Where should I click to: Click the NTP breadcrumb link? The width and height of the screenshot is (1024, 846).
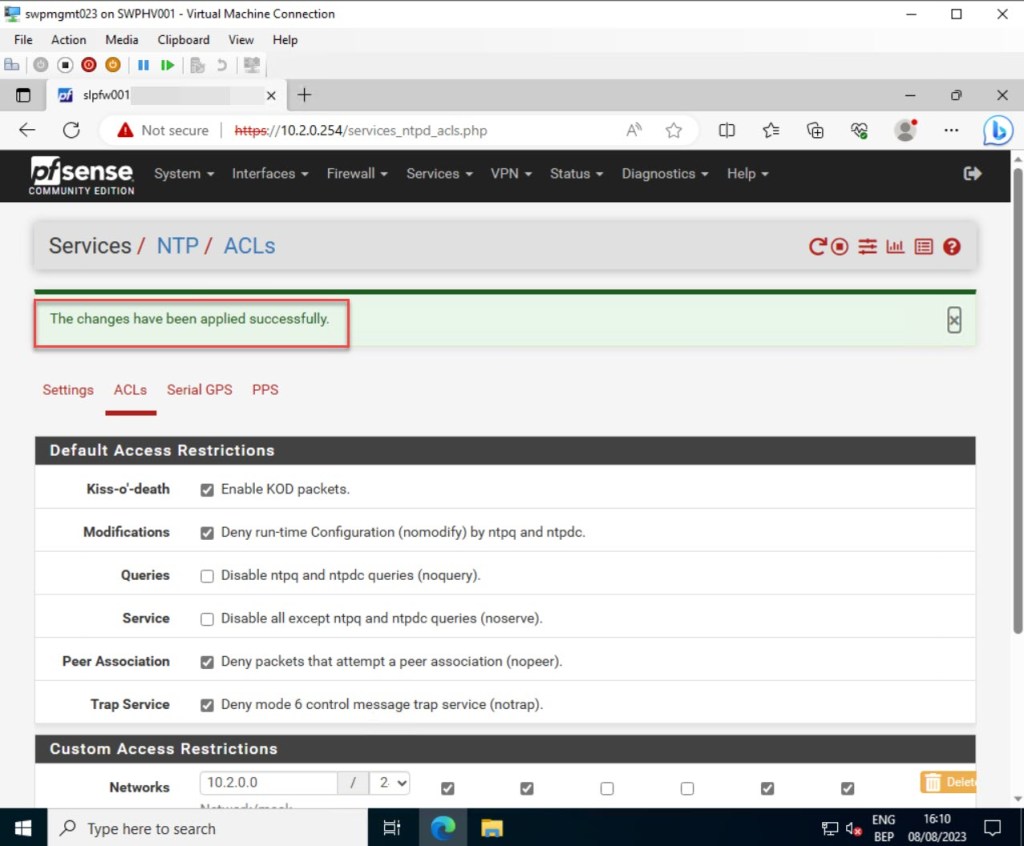177,246
